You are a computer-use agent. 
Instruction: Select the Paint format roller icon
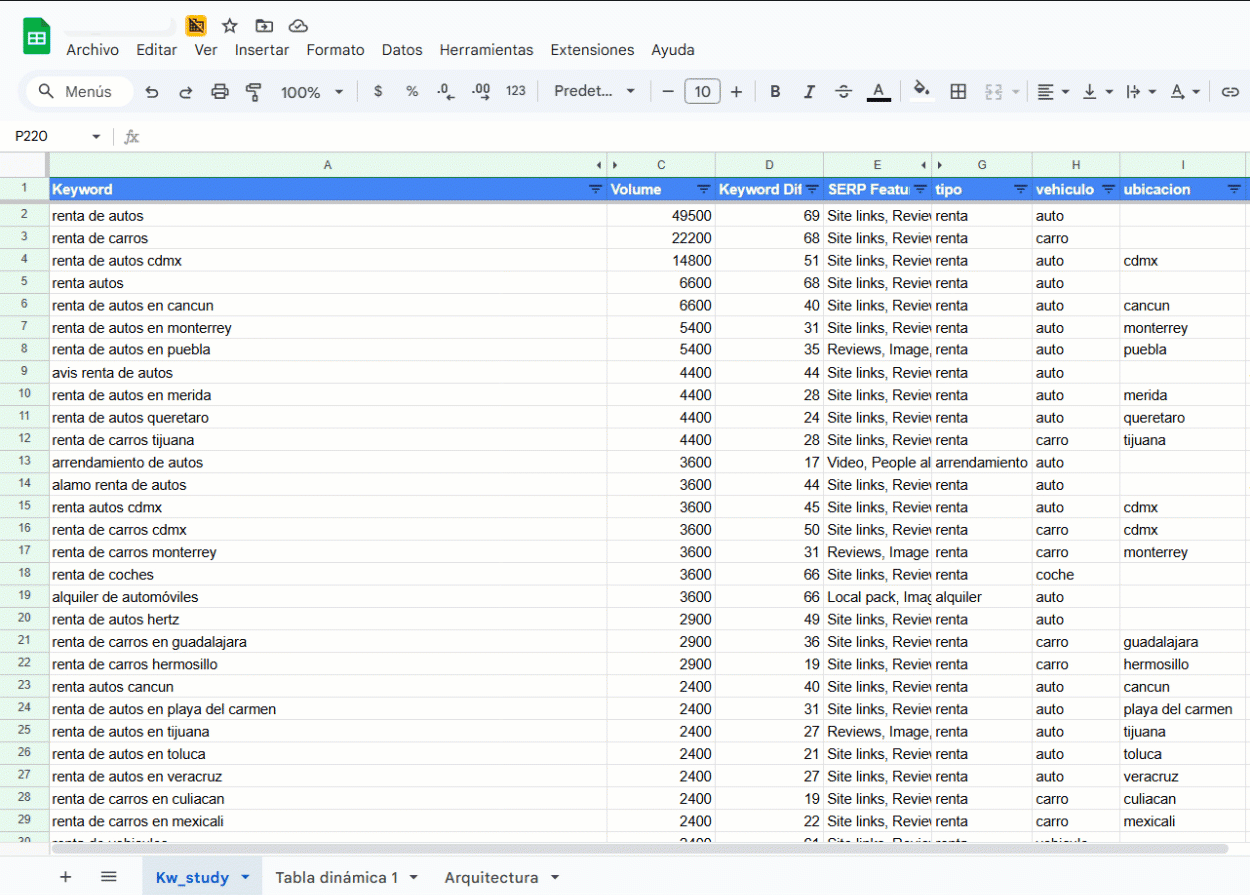click(x=254, y=92)
